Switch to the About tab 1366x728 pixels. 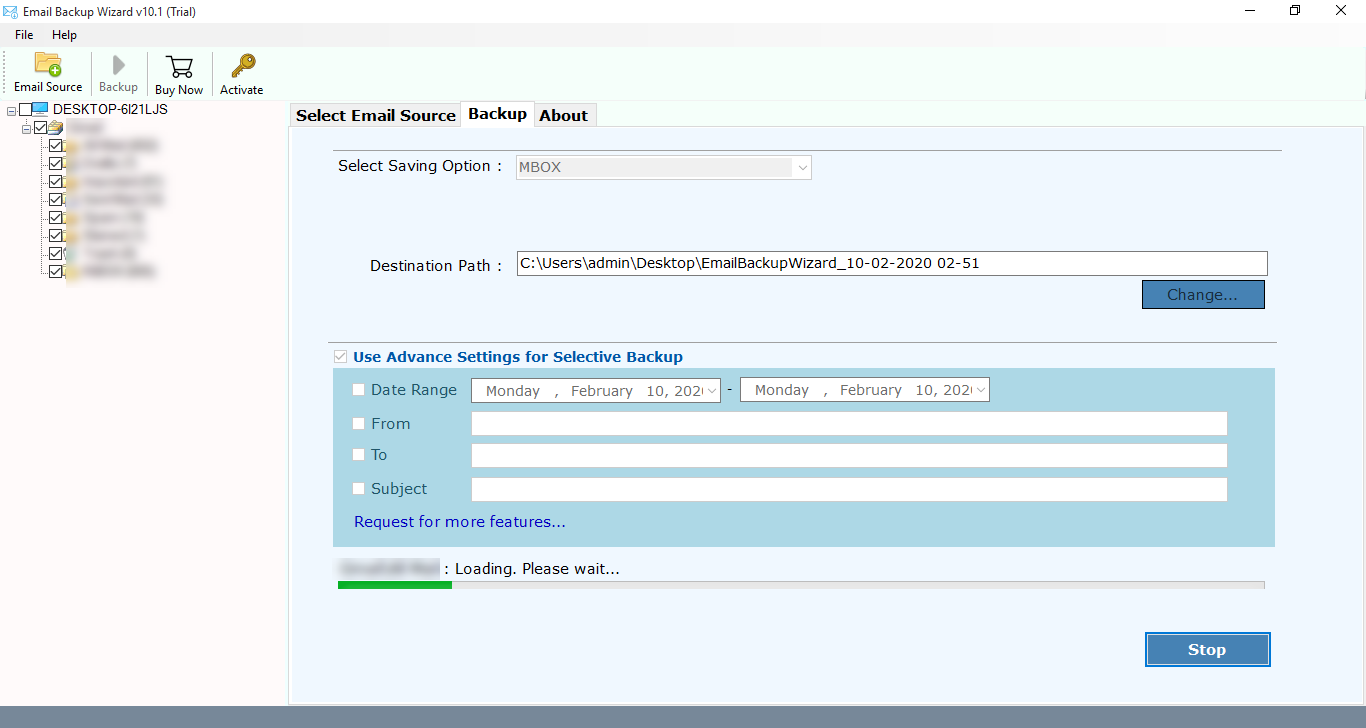564,115
